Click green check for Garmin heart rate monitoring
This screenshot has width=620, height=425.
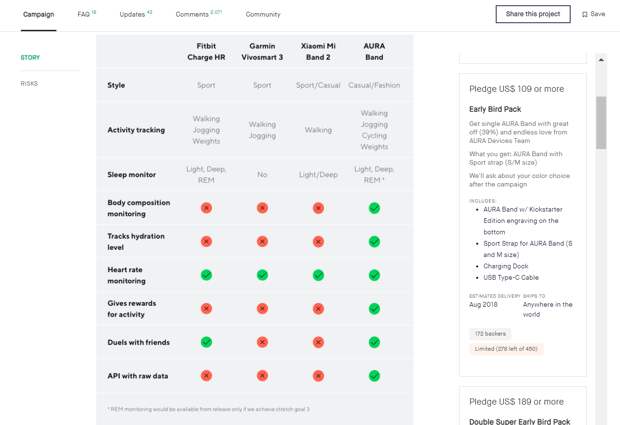(262, 275)
